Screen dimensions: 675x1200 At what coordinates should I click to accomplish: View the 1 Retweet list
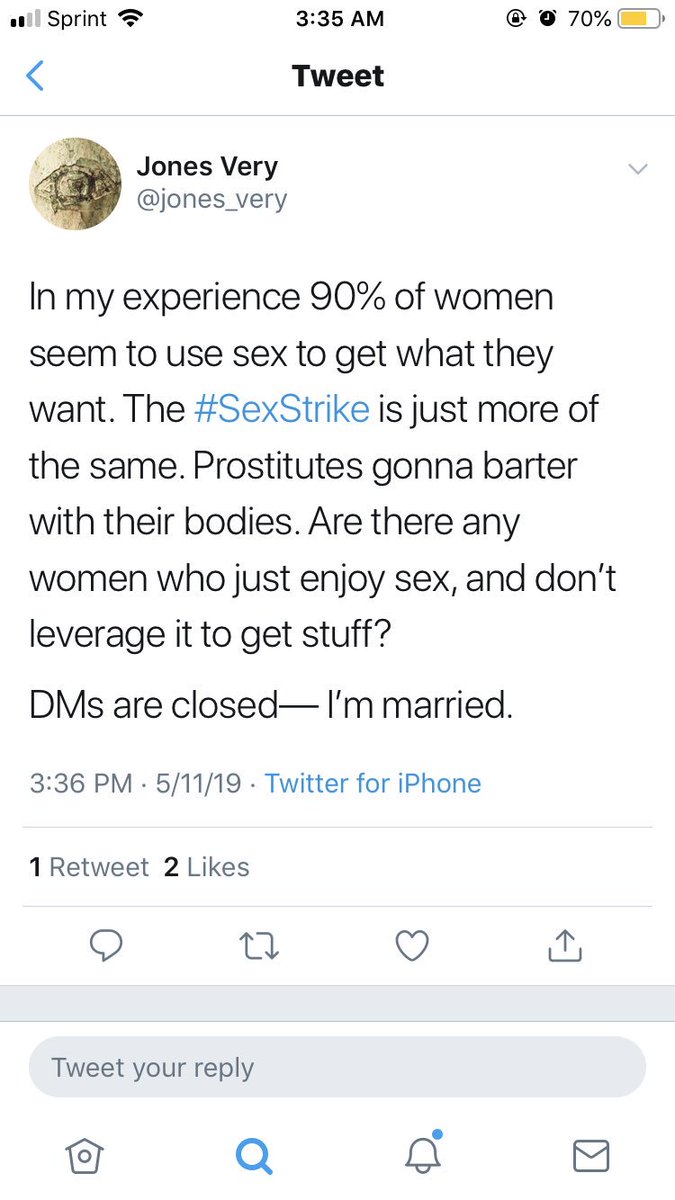[x=89, y=867]
